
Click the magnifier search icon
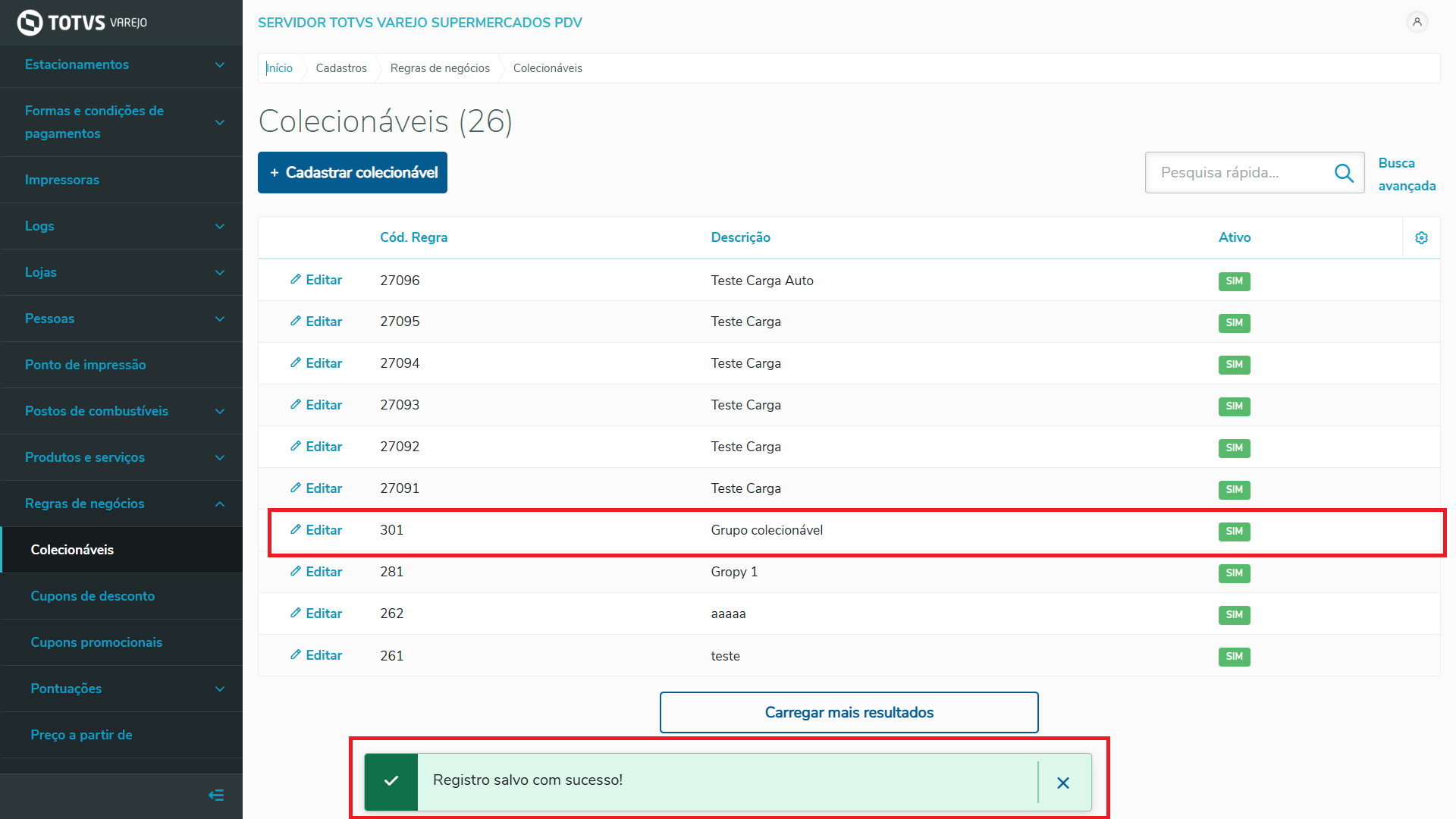(x=1344, y=173)
